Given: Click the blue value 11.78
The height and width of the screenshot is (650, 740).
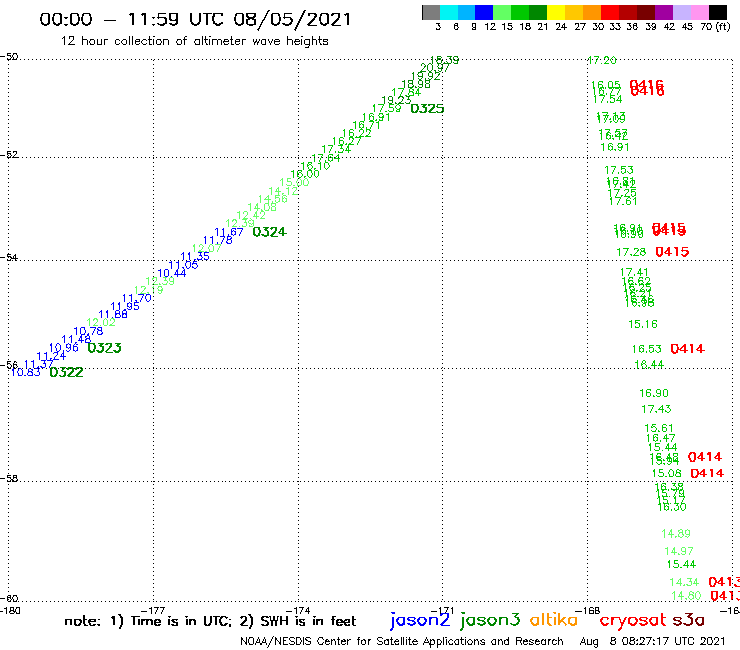Looking at the screenshot, I should click(218, 240).
